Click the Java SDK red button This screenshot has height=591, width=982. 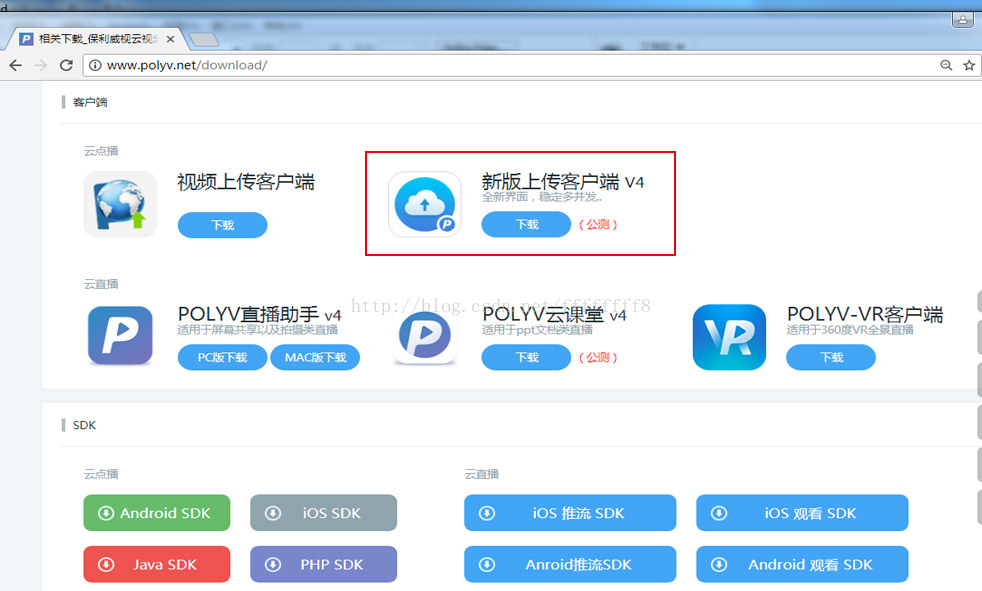click(157, 564)
